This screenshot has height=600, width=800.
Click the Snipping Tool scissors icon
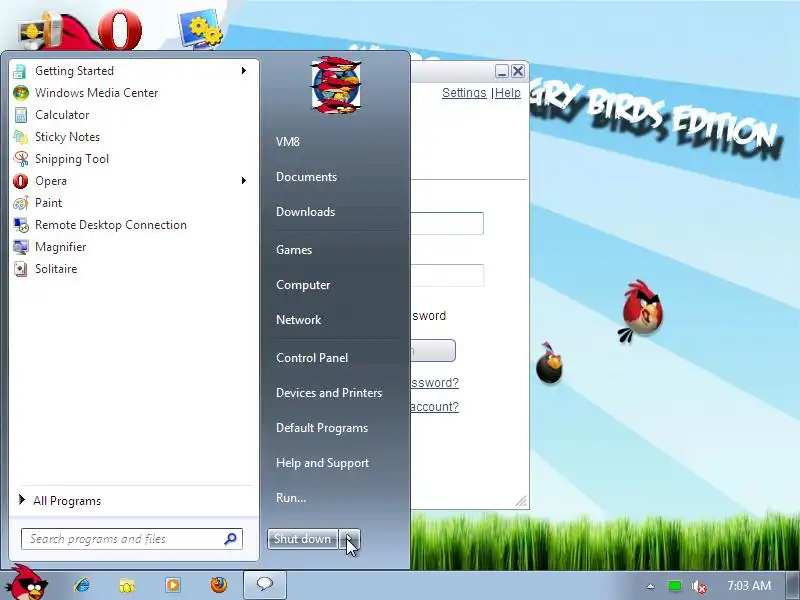[x=20, y=159]
